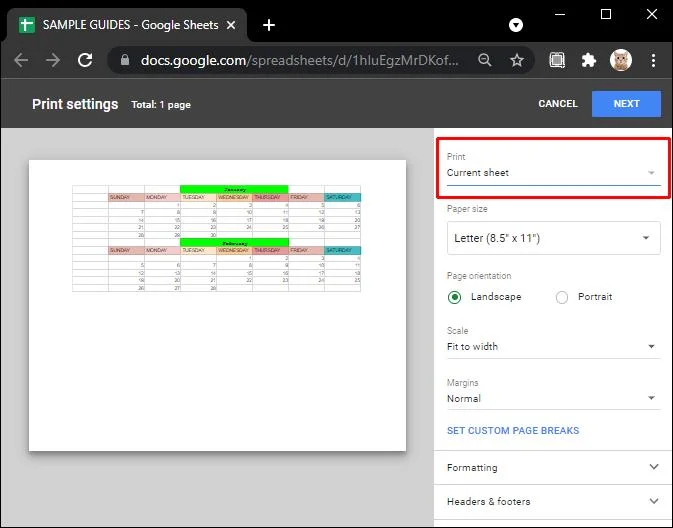Click the circled down-arrow icon in title bar
The width and height of the screenshot is (673, 528).
(516, 25)
